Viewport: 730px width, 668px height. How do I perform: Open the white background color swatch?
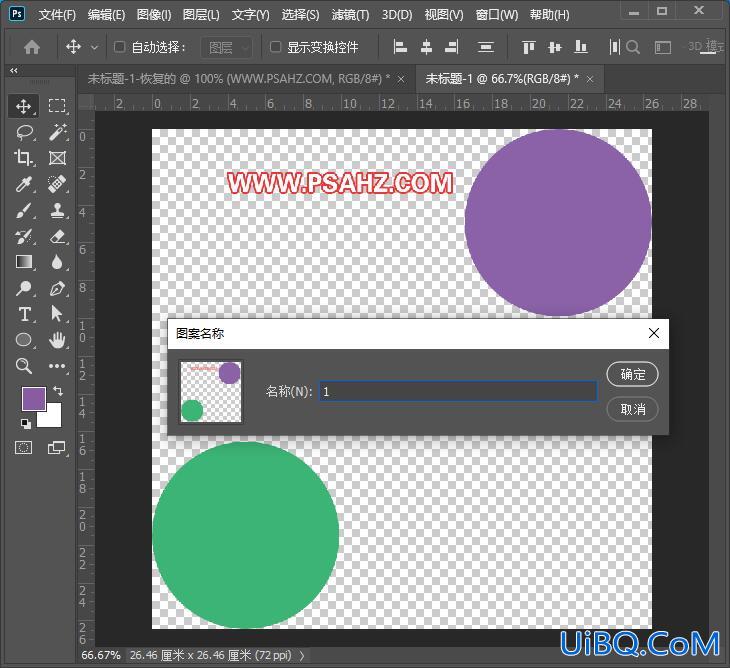[x=53, y=418]
